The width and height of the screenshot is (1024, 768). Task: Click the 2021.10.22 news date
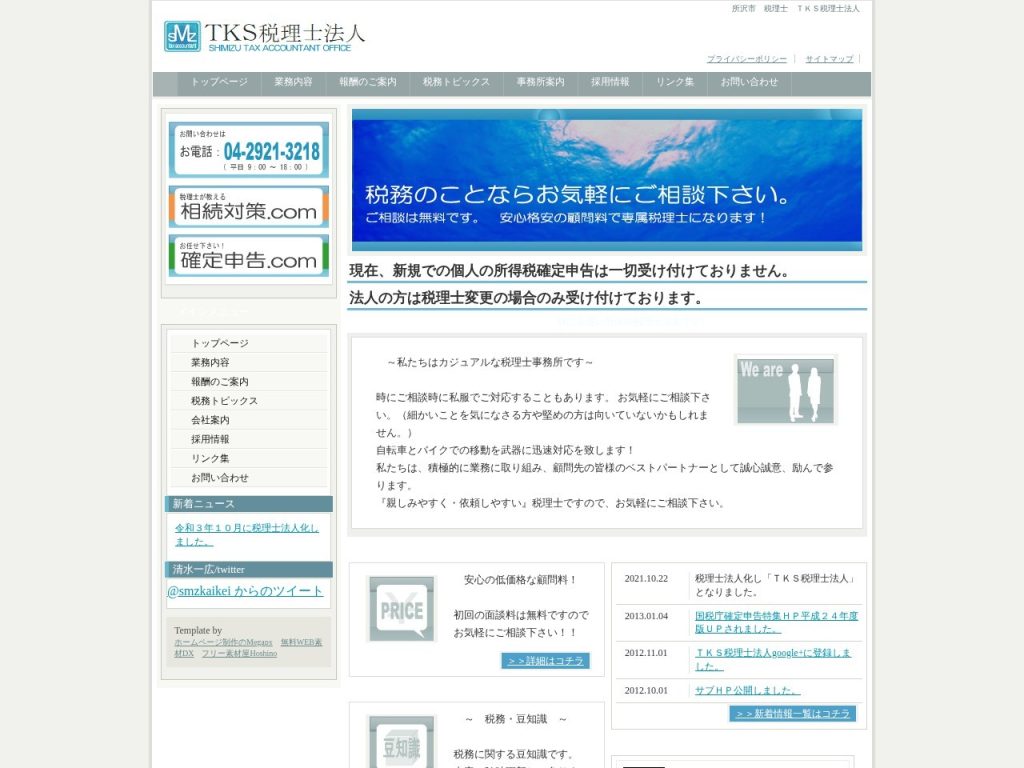point(646,579)
